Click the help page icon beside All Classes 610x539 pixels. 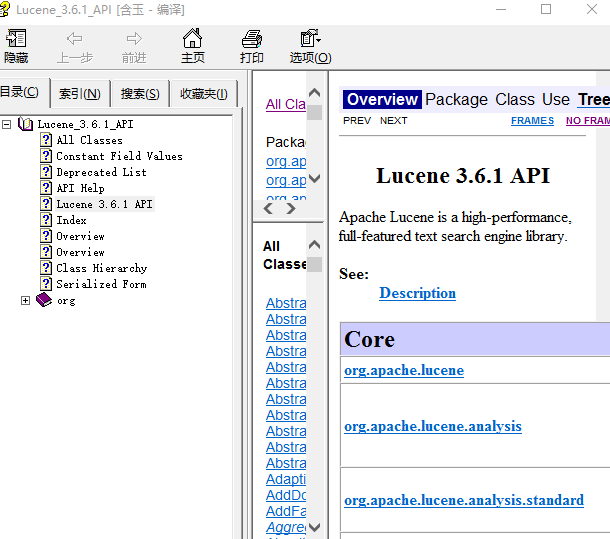46,140
